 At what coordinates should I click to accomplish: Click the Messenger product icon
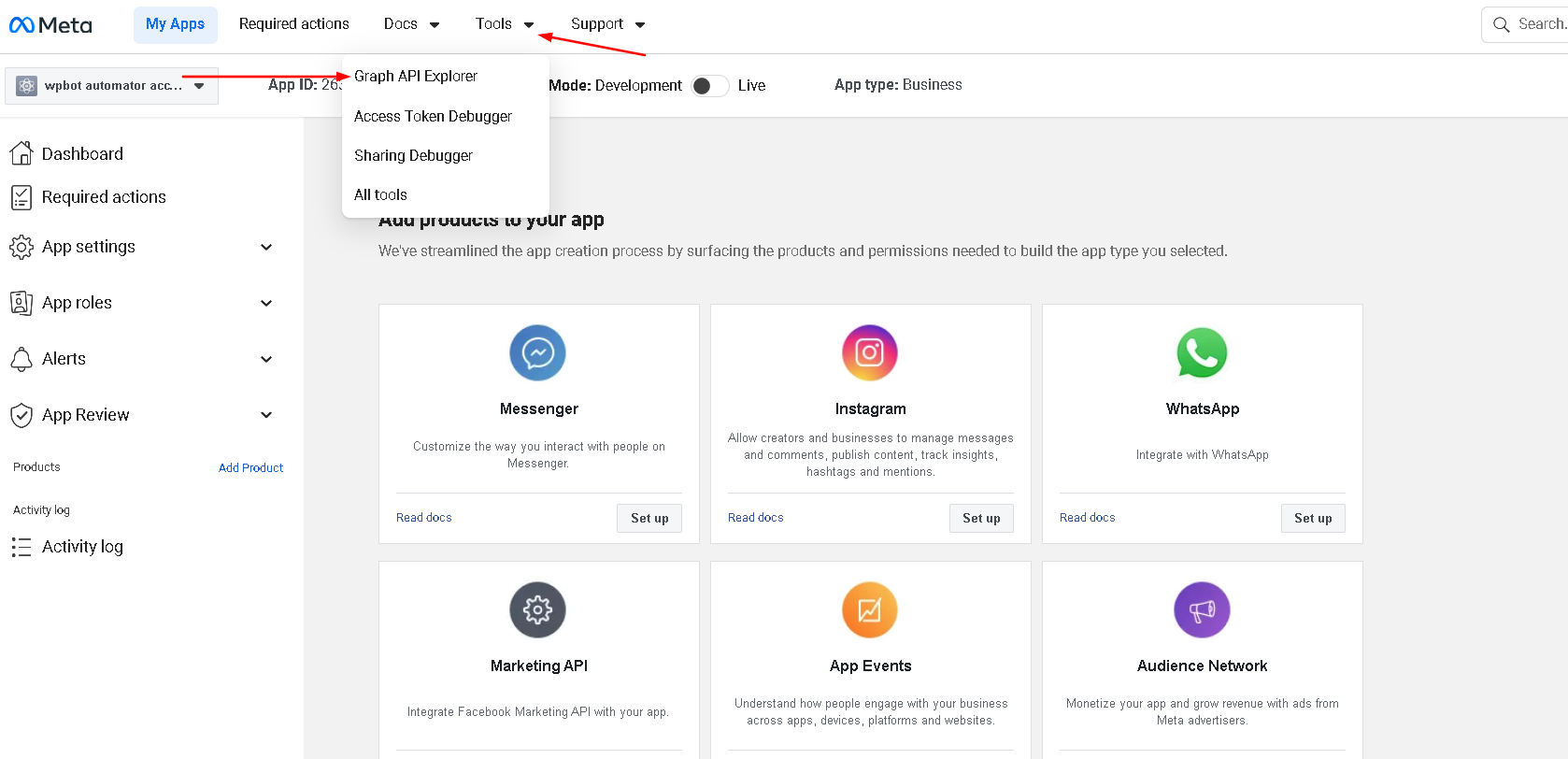tap(537, 352)
